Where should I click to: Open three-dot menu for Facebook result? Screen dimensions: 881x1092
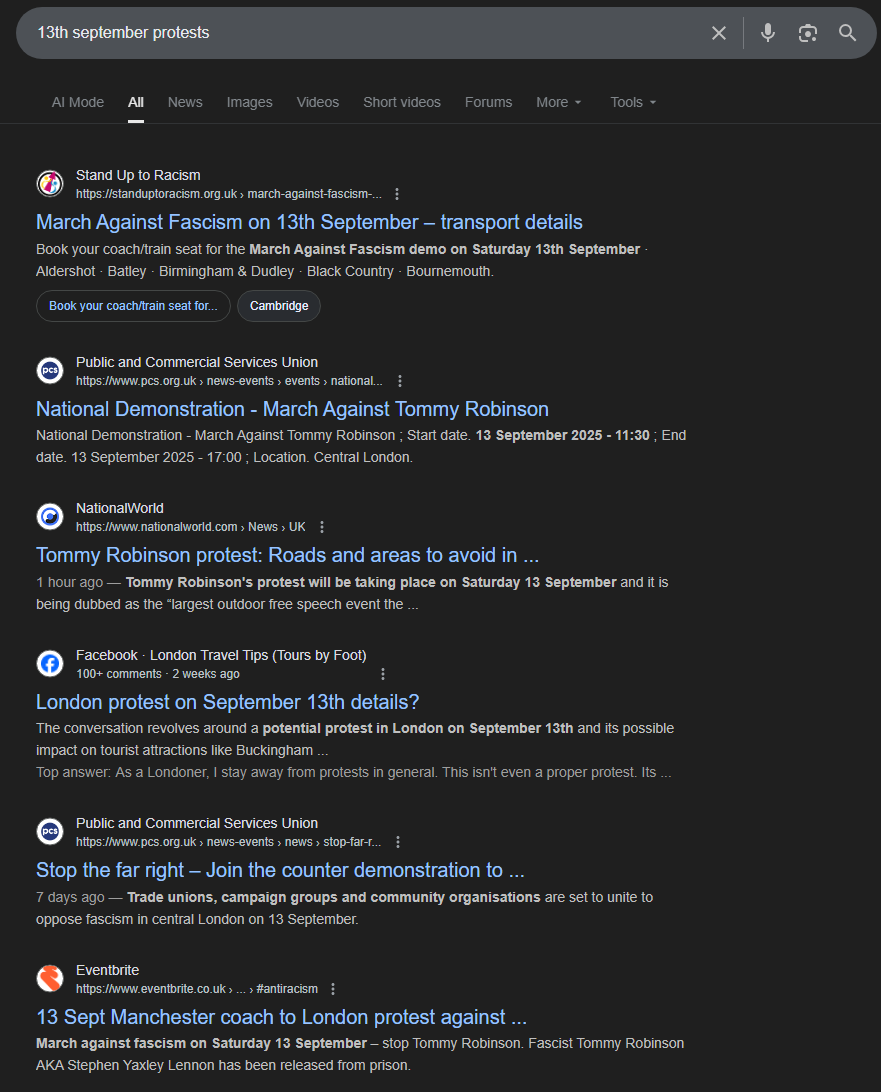(x=383, y=674)
